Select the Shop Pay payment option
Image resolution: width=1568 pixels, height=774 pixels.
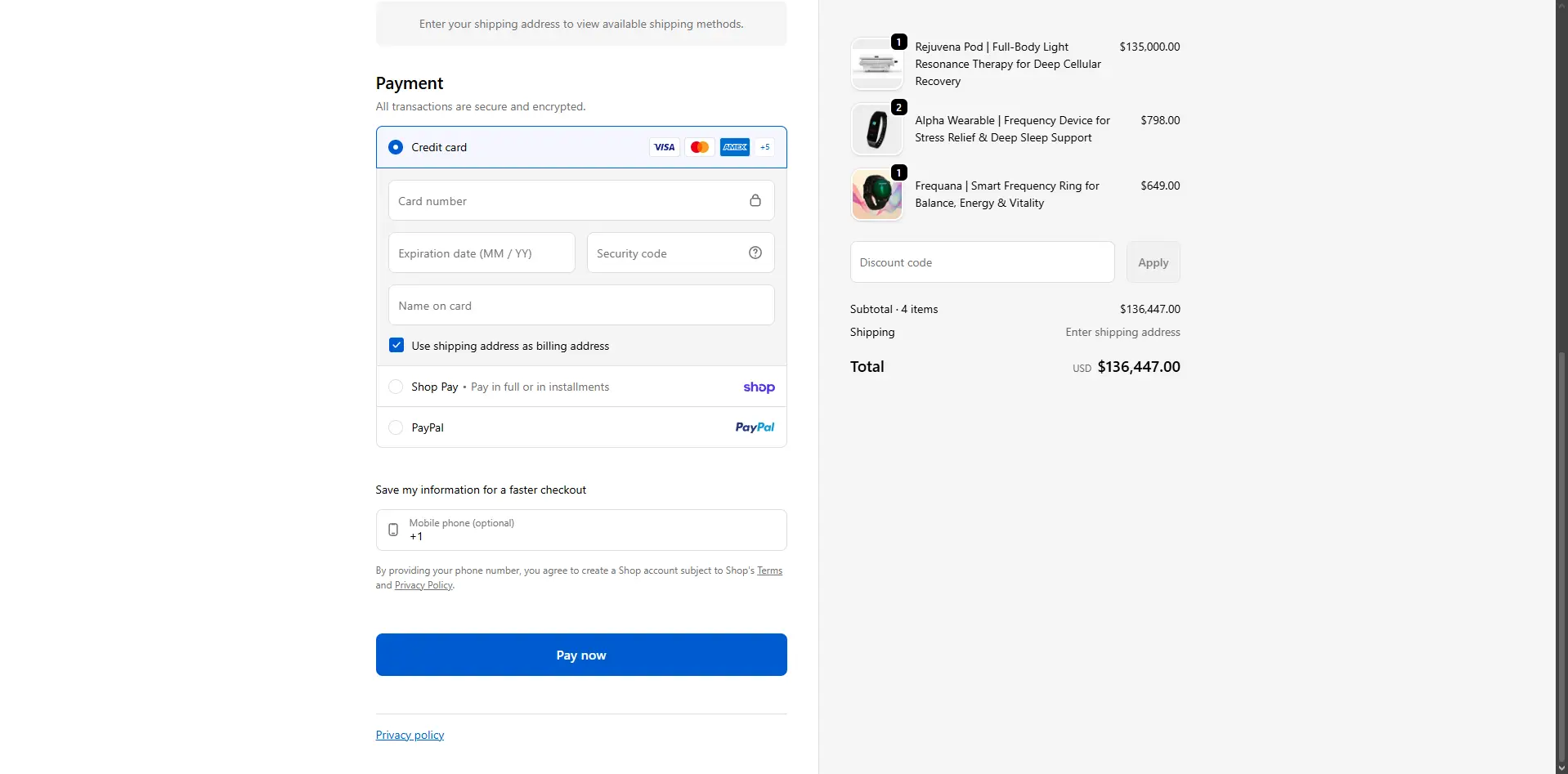[396, 387]
